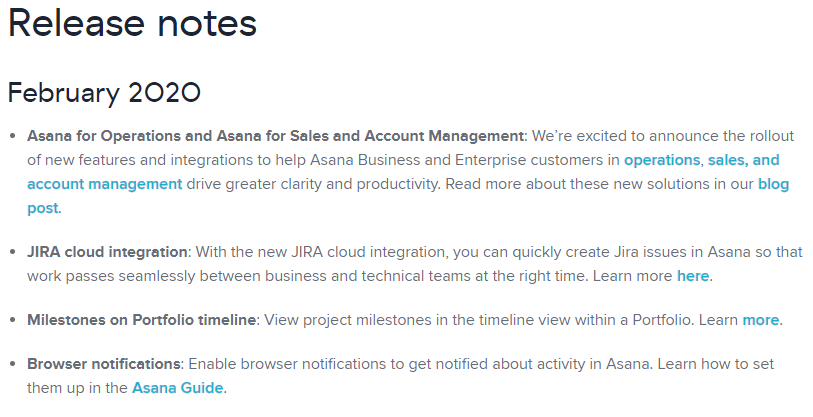813x417 pixels.
Task: Click the "blog post" link
Action: coord(773,184)
